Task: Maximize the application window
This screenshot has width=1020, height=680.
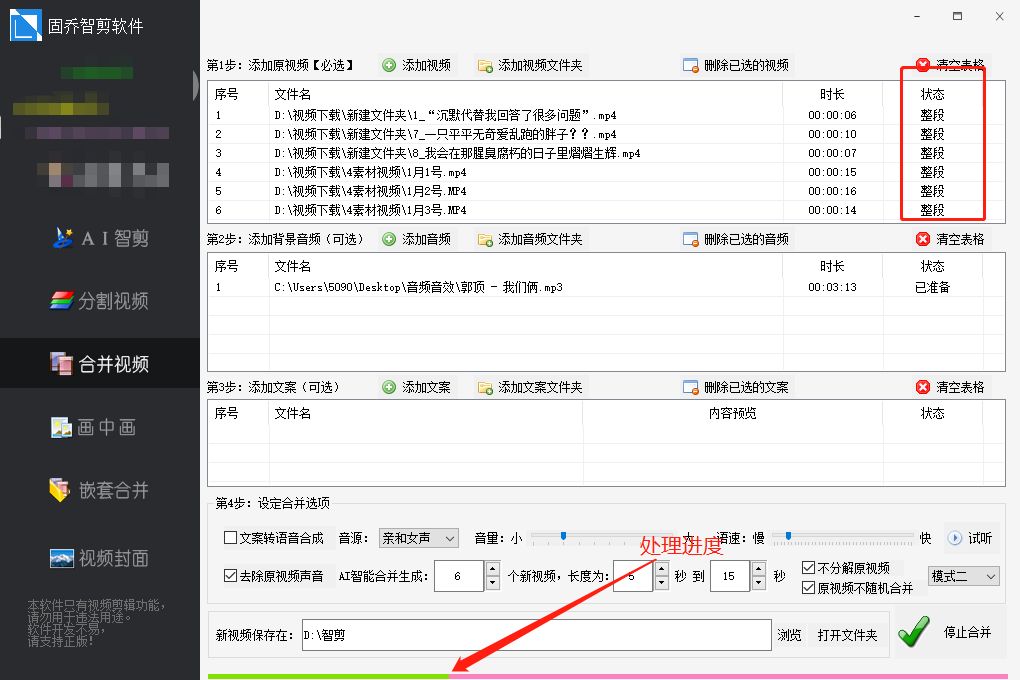Action: pos(958,16)
